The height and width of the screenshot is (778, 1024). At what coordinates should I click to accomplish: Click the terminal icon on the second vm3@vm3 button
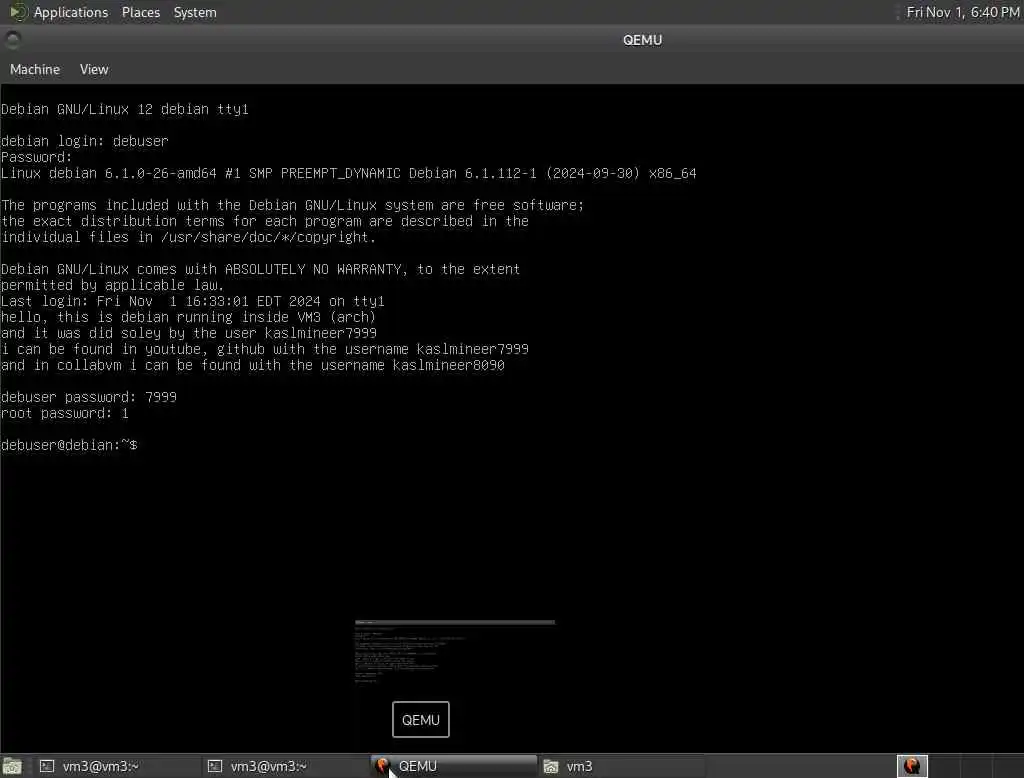tap(215, 766)
